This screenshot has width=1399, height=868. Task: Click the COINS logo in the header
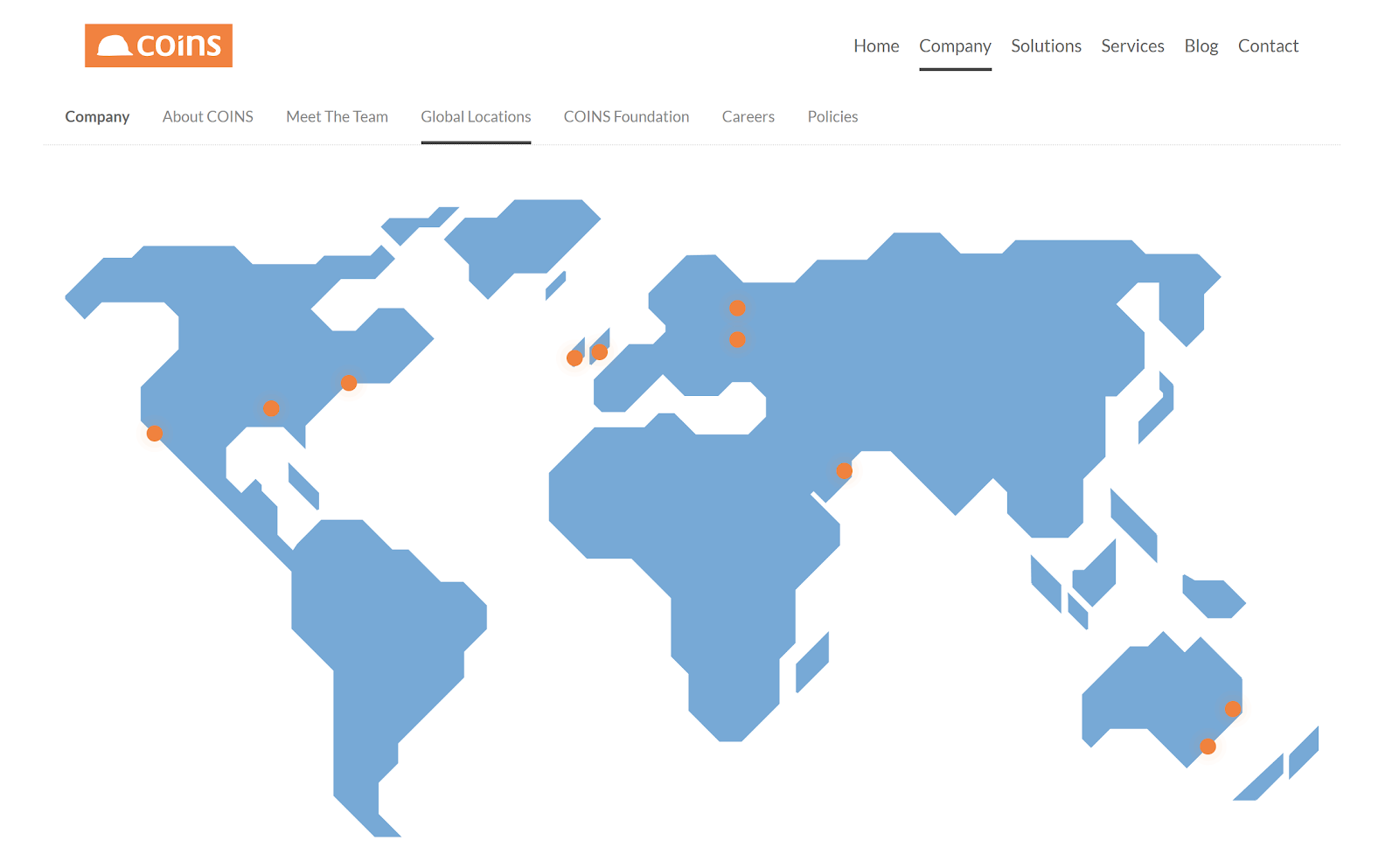click(x=158, y=45)
